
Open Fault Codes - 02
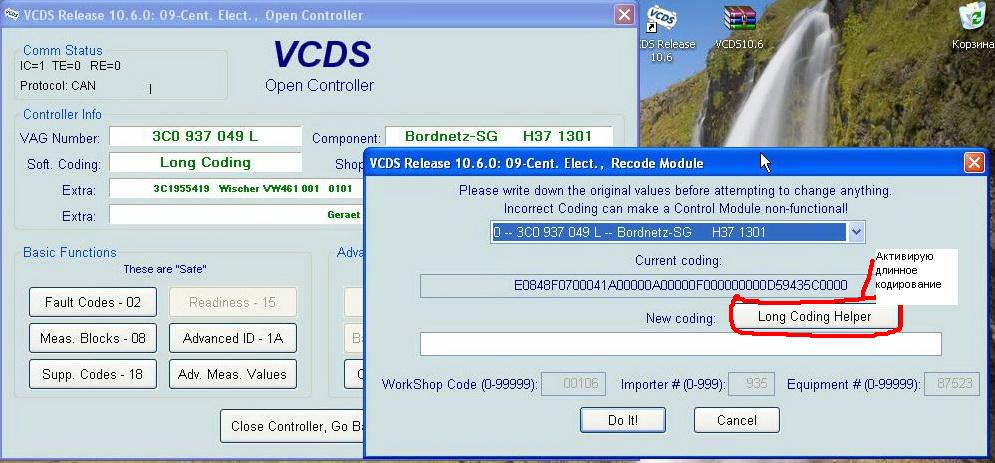[92, 302]
